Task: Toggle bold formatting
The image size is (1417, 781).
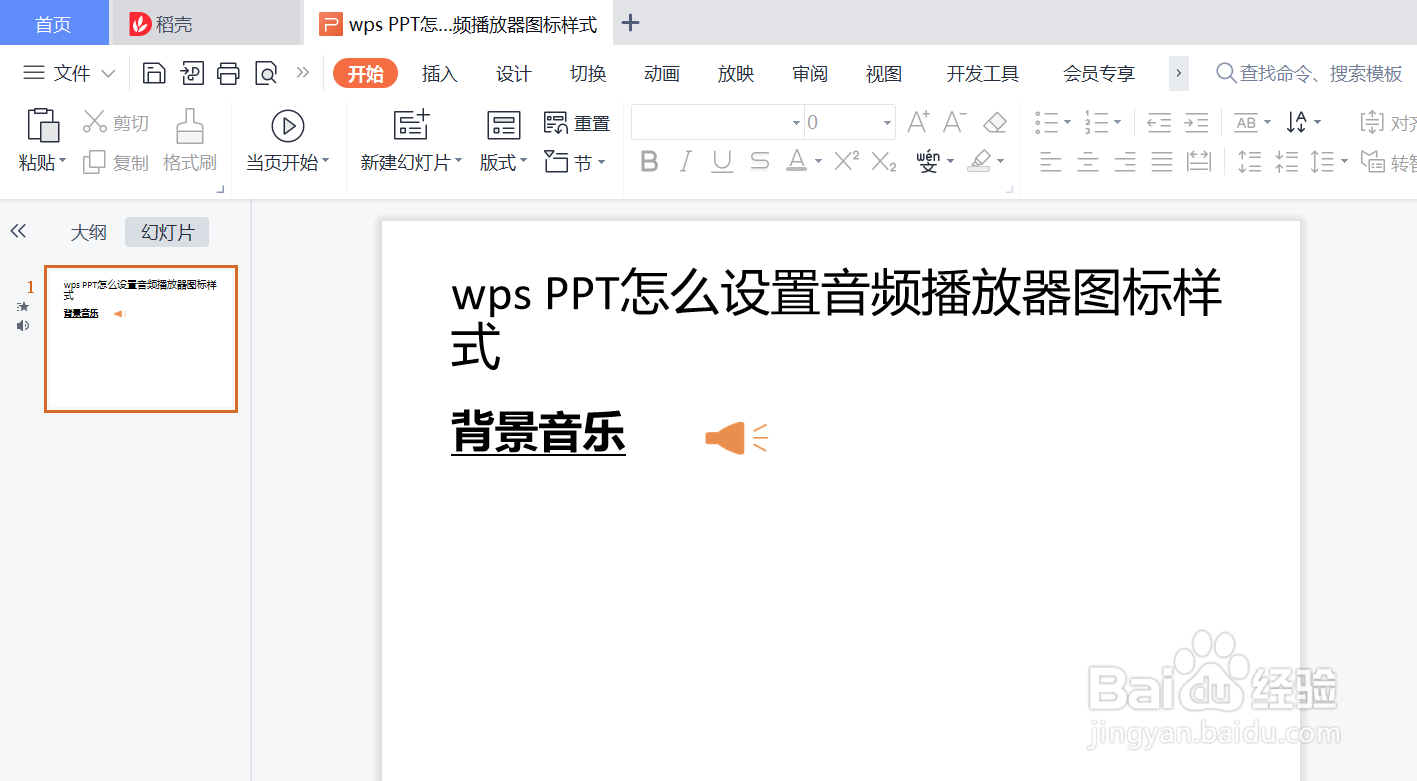Action: tap(649, 161)
